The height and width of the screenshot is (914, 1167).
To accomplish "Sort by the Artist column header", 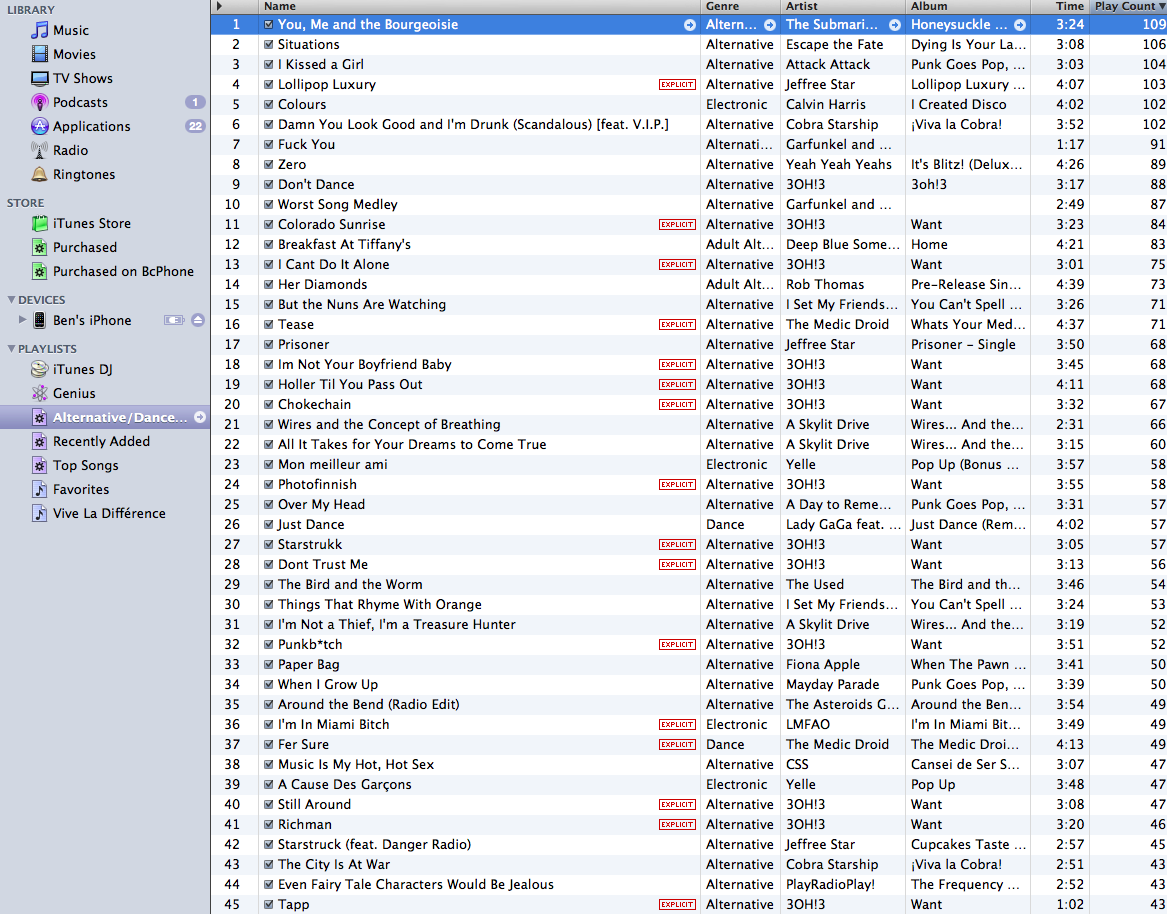I will click(843, 6).
